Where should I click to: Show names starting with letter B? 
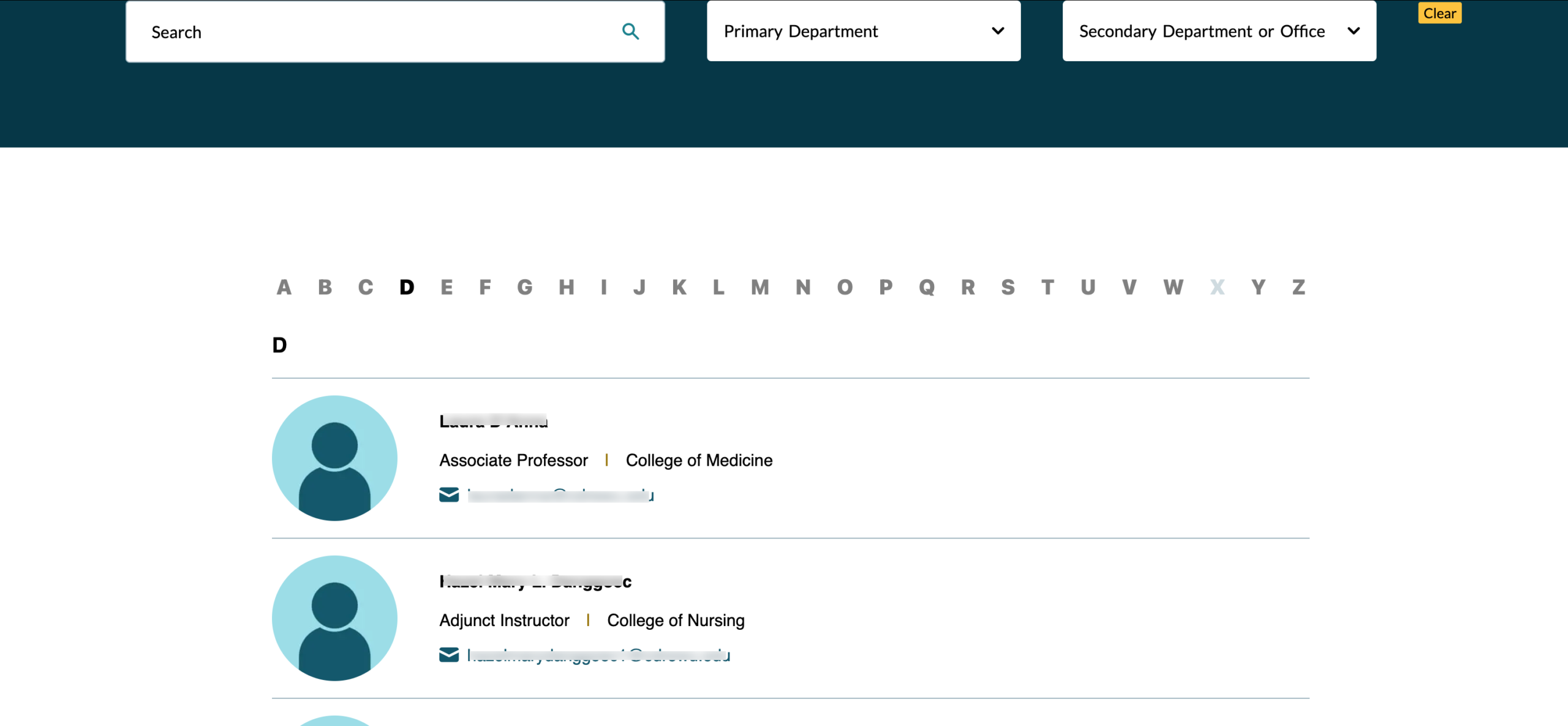coord(325,287)
